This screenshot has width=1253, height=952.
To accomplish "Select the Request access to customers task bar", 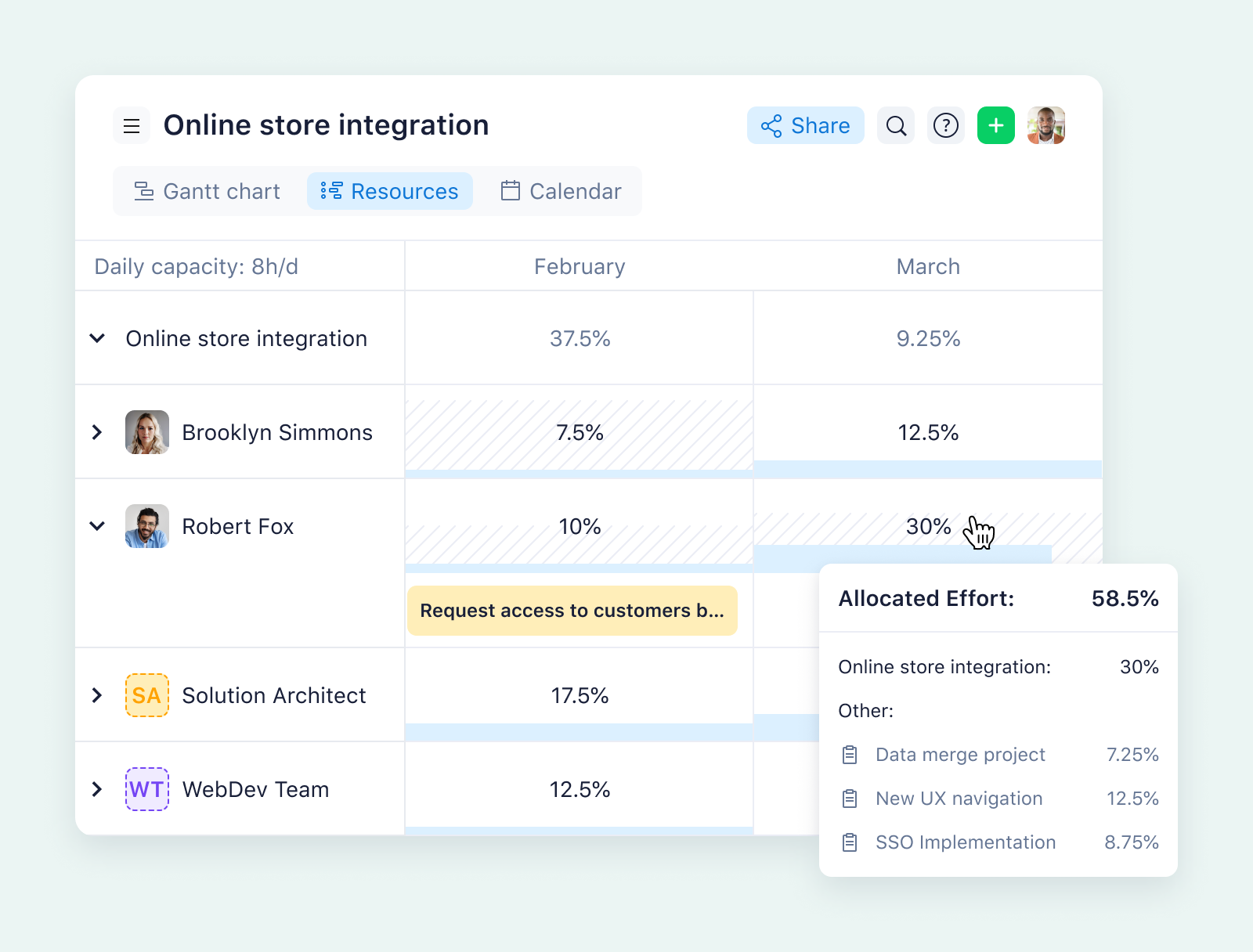I will click(572, 611).
